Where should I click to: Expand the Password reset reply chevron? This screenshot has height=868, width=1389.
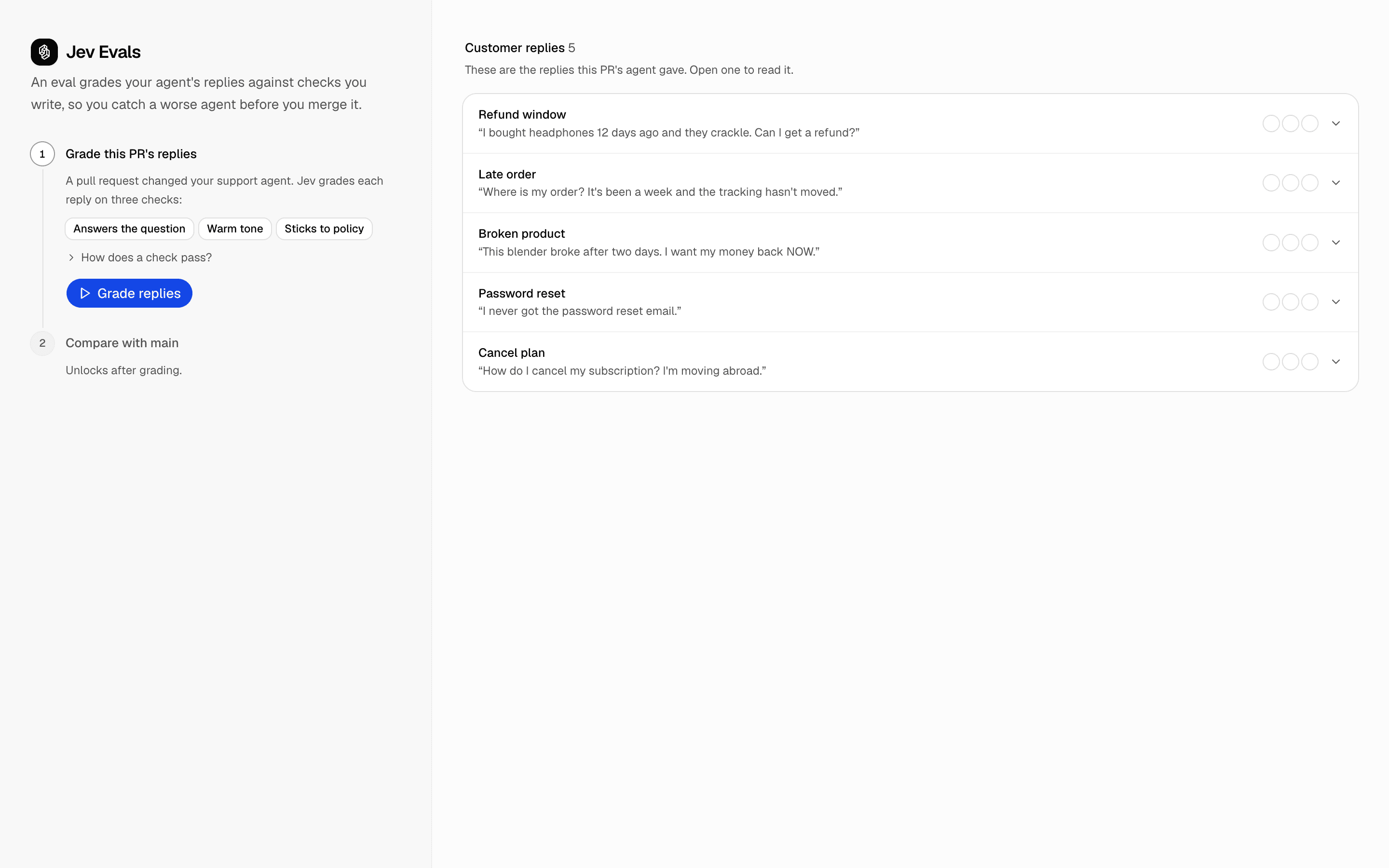1335,302
